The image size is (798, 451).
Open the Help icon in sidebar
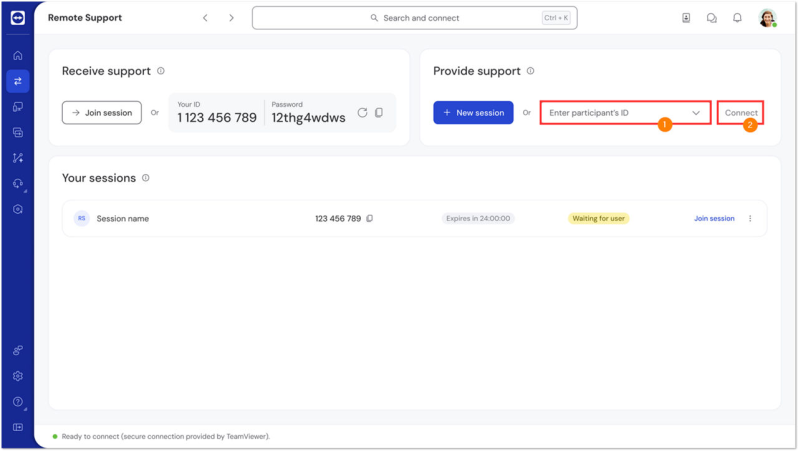tap(17, 402)
